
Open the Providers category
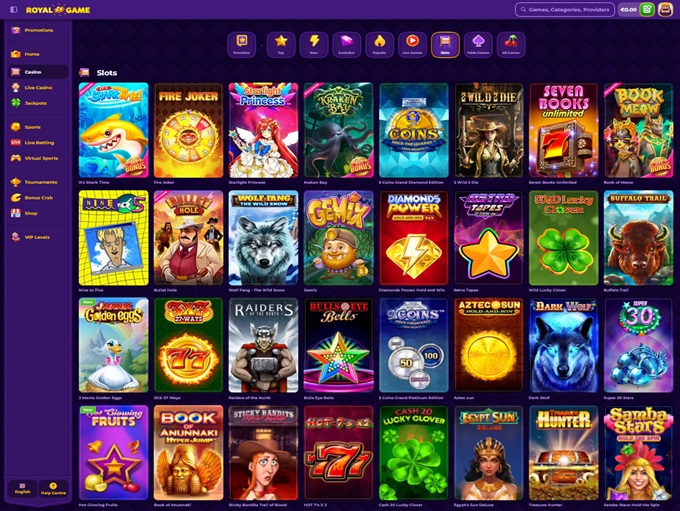[242, 45]
